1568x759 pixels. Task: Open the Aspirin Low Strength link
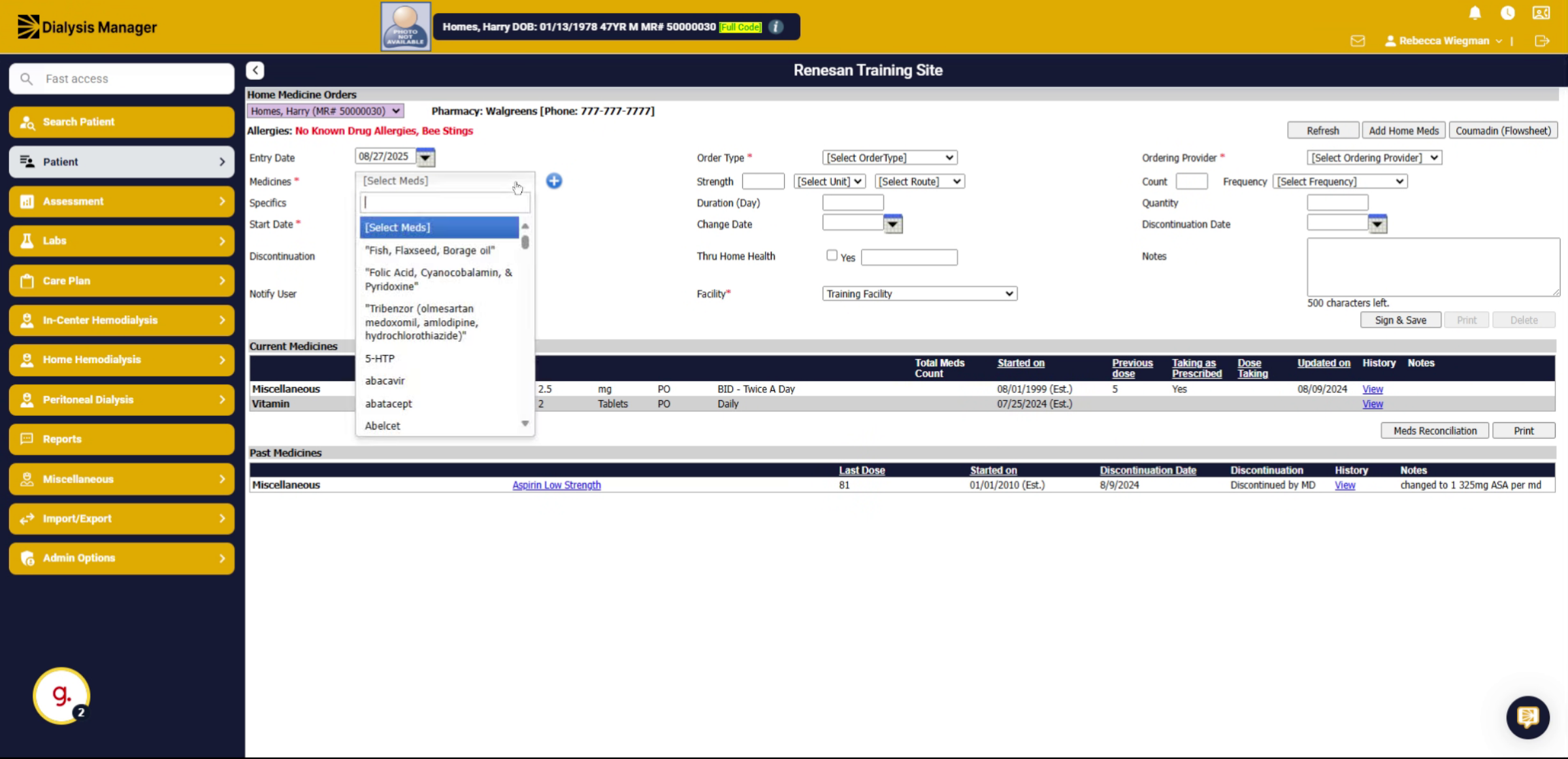[x=556, y=485]
